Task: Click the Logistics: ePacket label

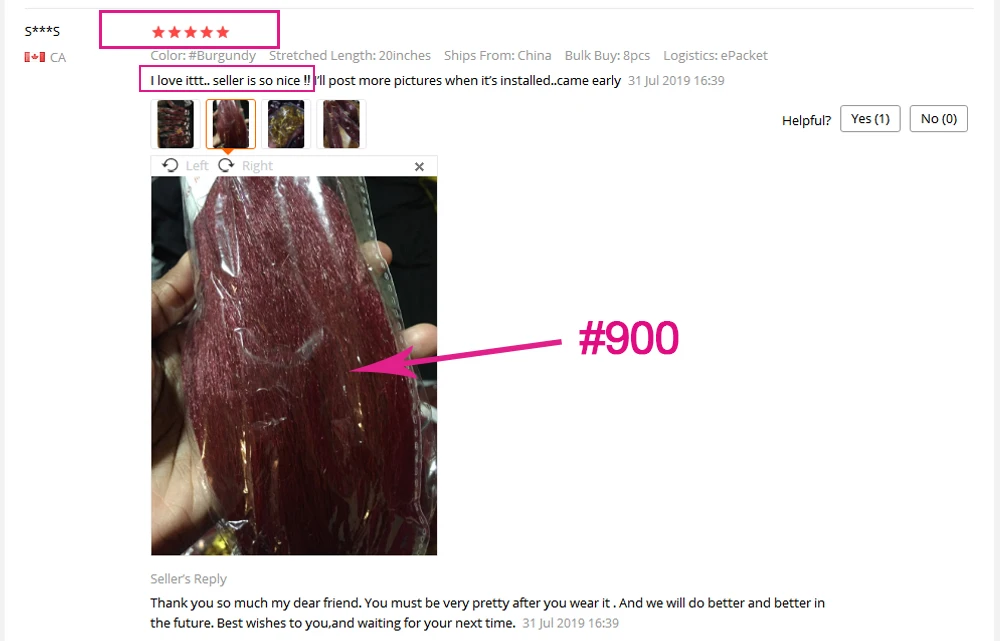Action: pyautogui.click(x=715, y=55)
